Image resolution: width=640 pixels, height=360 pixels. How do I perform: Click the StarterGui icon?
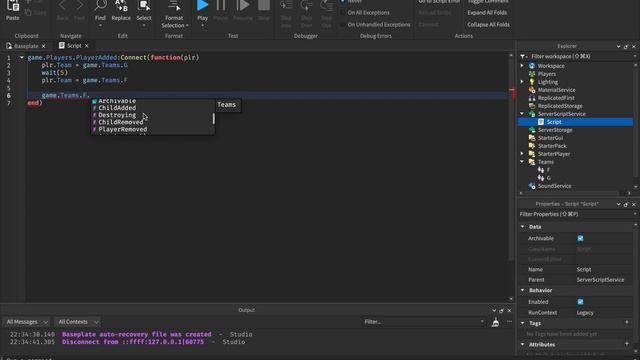pos(532,138)
